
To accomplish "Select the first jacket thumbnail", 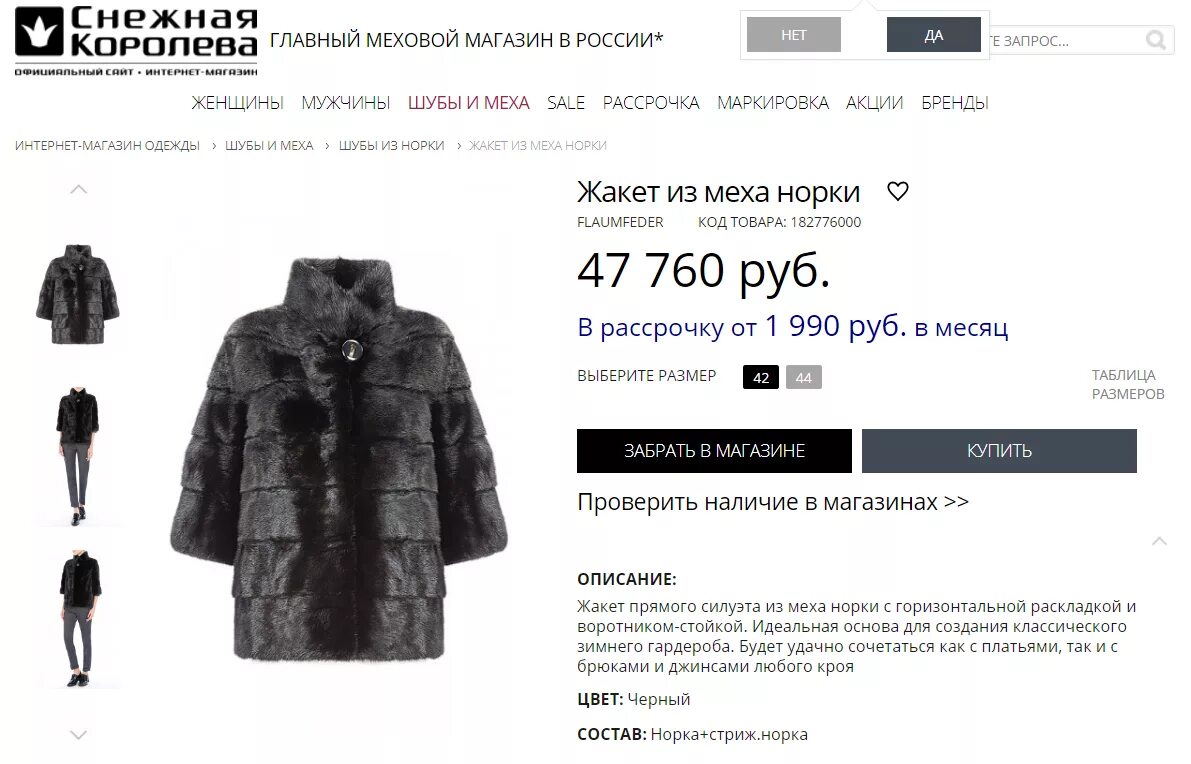I will [x=77, y=295].
